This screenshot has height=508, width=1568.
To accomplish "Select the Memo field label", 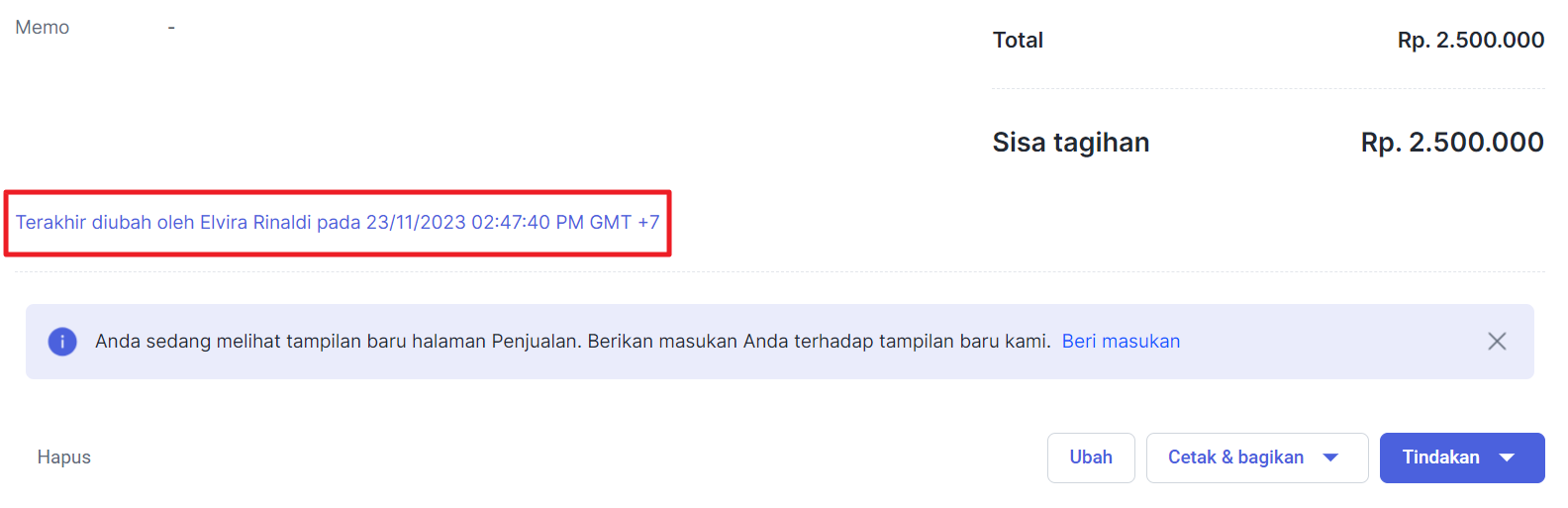I will 43,28.
